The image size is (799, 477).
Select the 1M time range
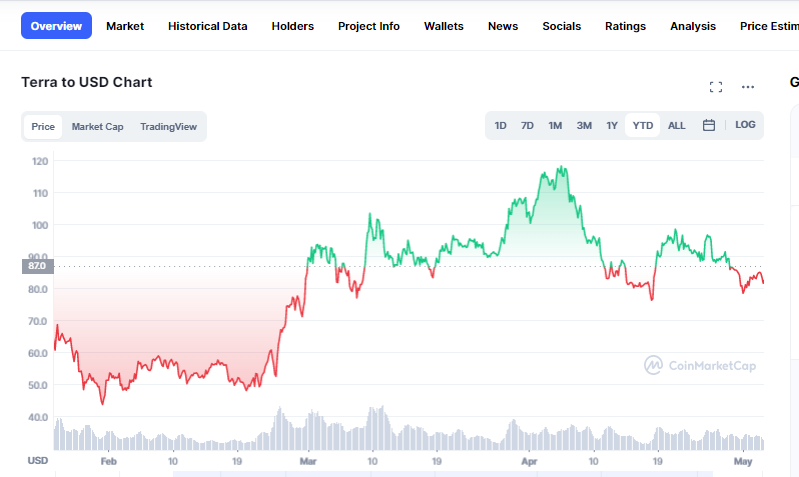tap(555, 125)
